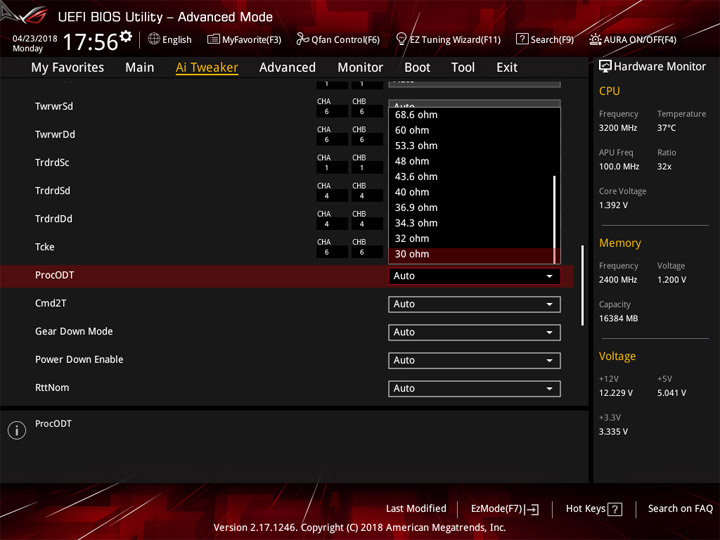Screen dimensions: 720x540
Task: Choose 60 ohm from the list
Action: tap(471, 130)
